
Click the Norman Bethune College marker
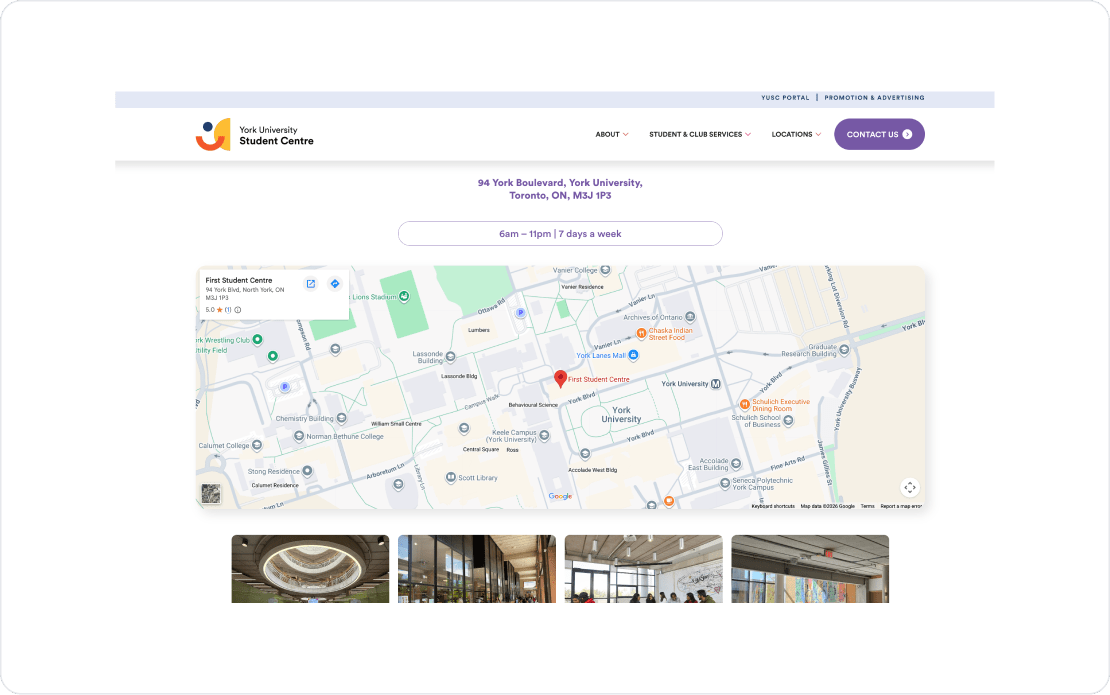pyautogui.click(x=299, y=436)
